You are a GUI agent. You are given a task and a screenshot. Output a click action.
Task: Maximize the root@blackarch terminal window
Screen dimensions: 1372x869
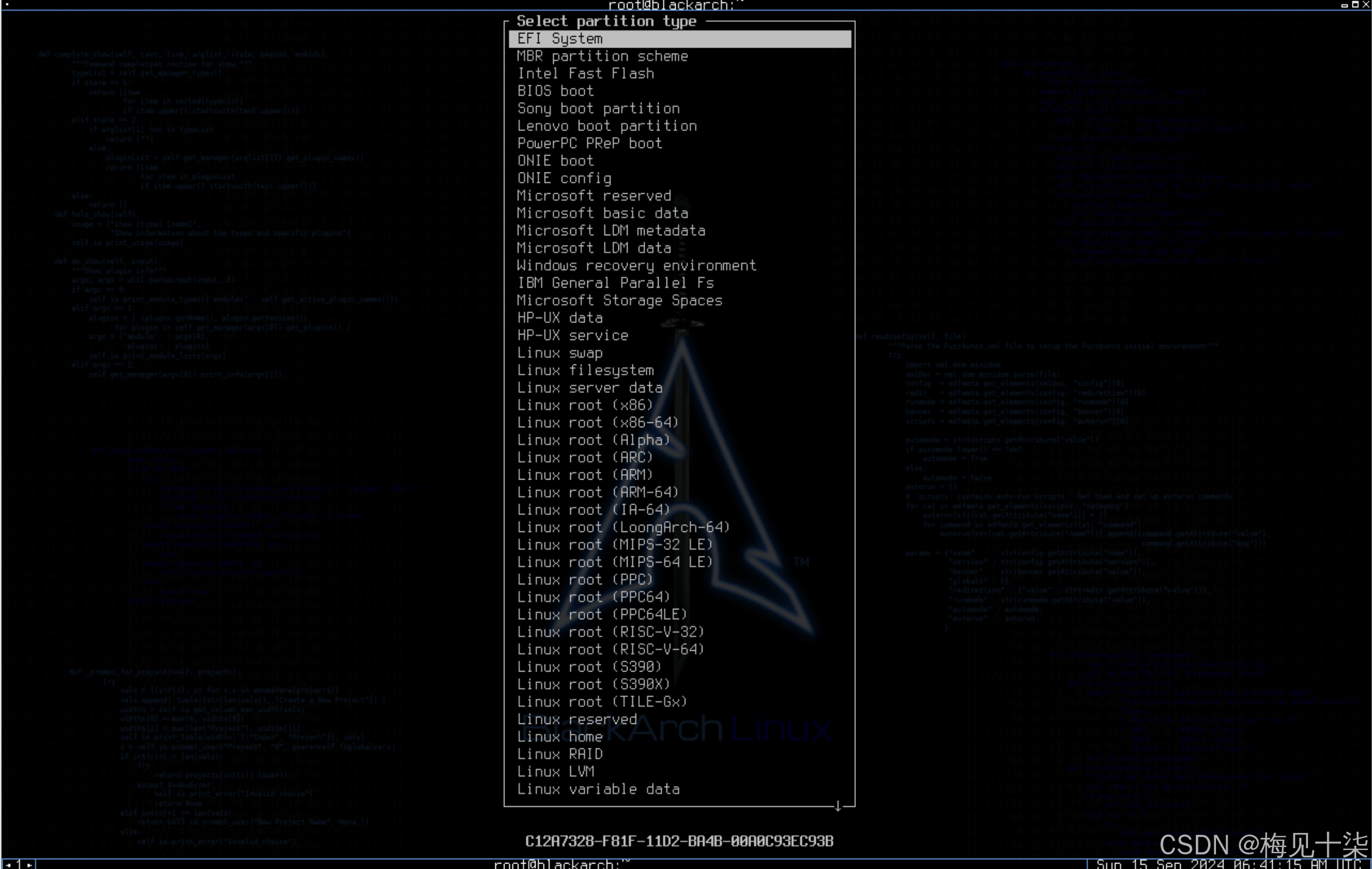pos(1355,4)
